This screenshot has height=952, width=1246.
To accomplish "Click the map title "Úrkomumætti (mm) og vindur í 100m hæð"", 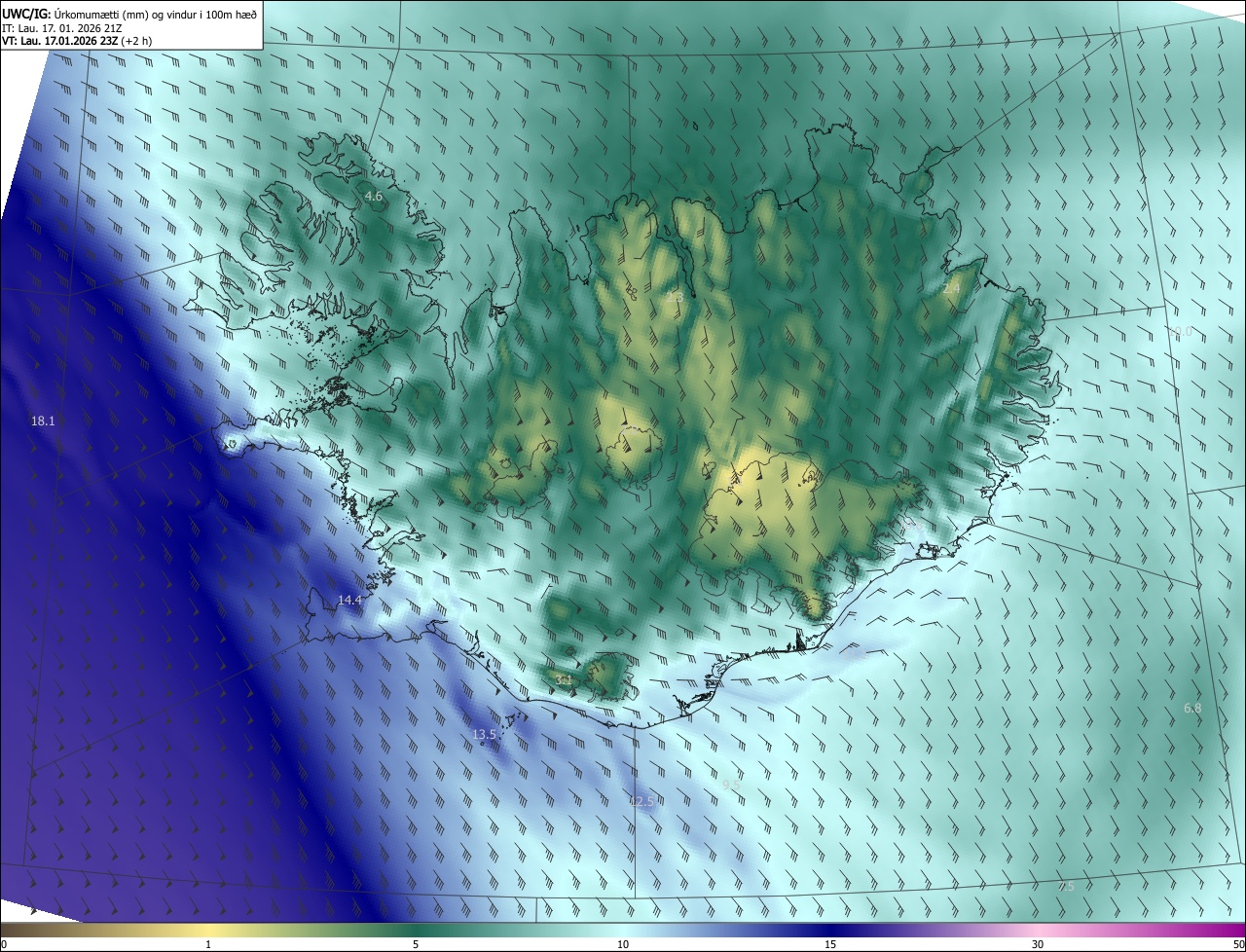I will point(155,13).
